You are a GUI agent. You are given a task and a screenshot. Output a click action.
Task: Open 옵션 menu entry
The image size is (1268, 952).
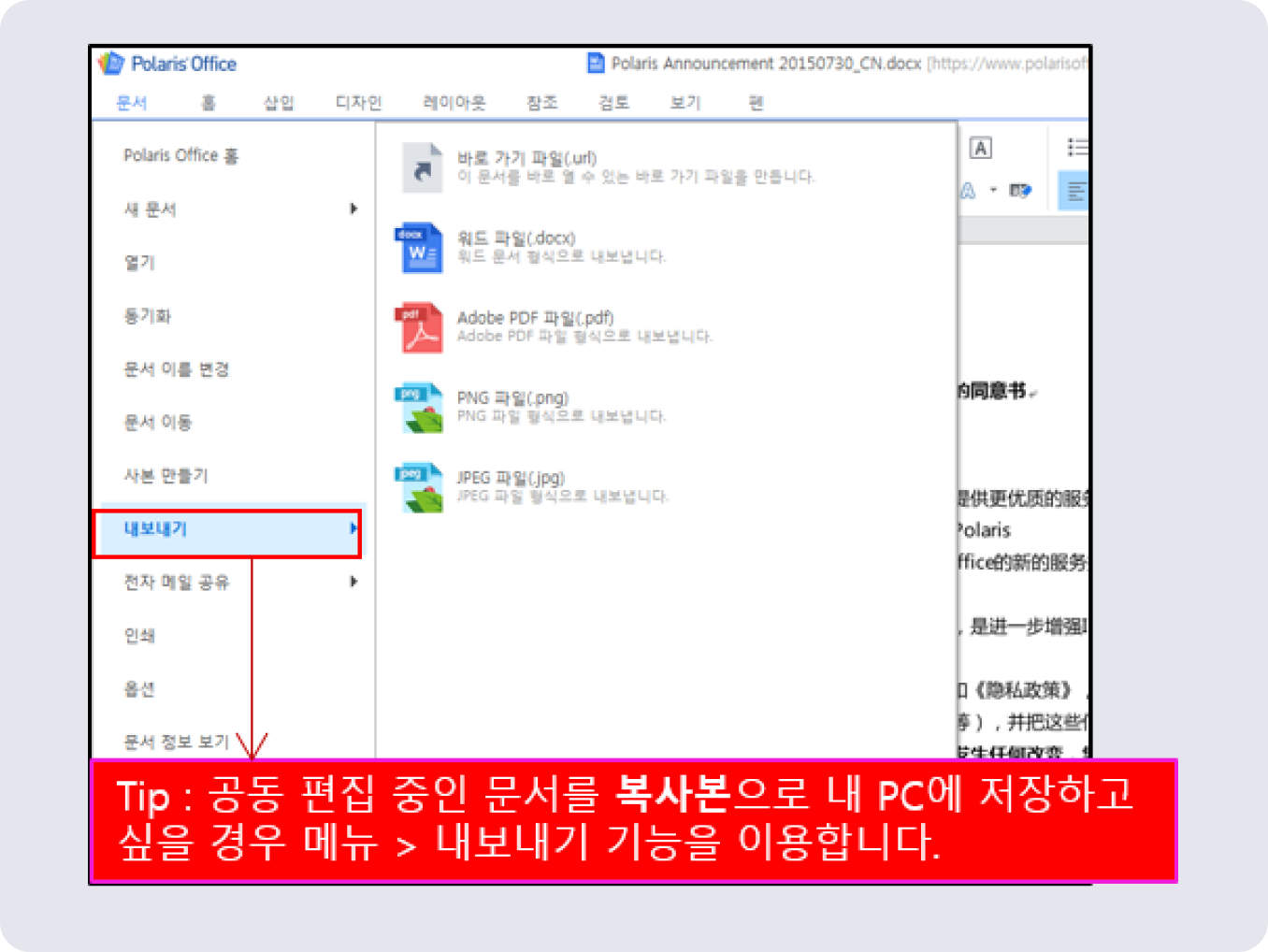pos(139,688)
